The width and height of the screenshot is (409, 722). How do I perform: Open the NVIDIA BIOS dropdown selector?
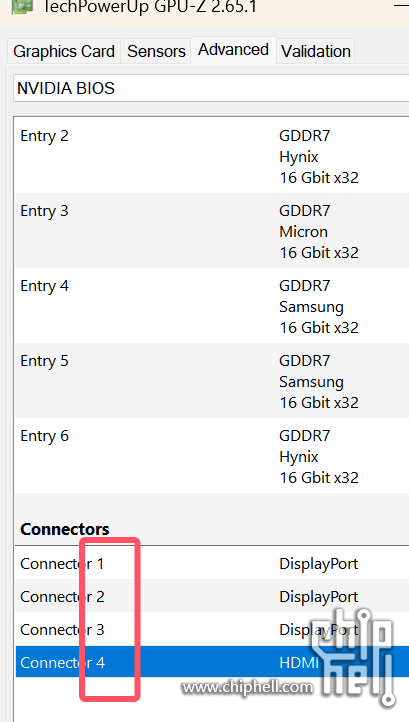(211, 88)
